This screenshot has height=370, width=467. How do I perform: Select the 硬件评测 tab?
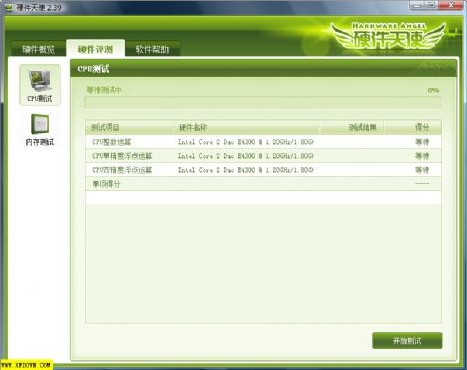click(95, 49)
